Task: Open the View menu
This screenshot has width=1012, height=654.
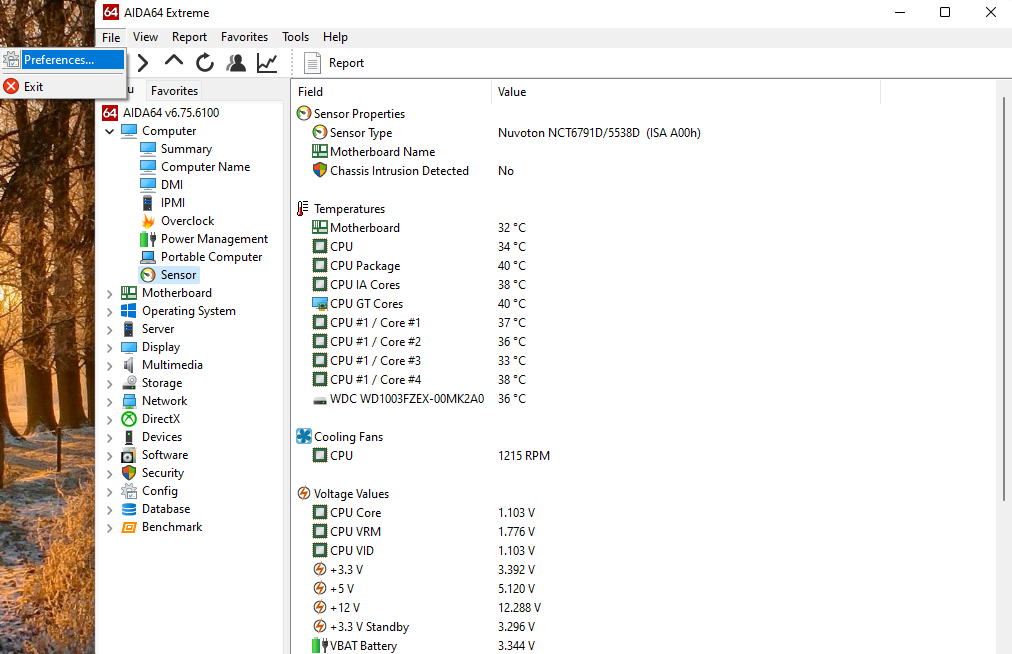Action: coord(145,37)
